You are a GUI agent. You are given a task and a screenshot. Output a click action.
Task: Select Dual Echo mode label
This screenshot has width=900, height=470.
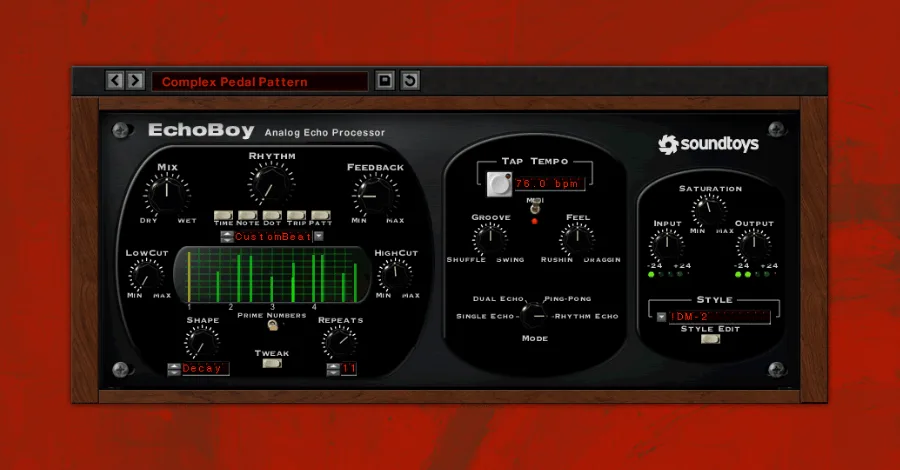[498, 298]
